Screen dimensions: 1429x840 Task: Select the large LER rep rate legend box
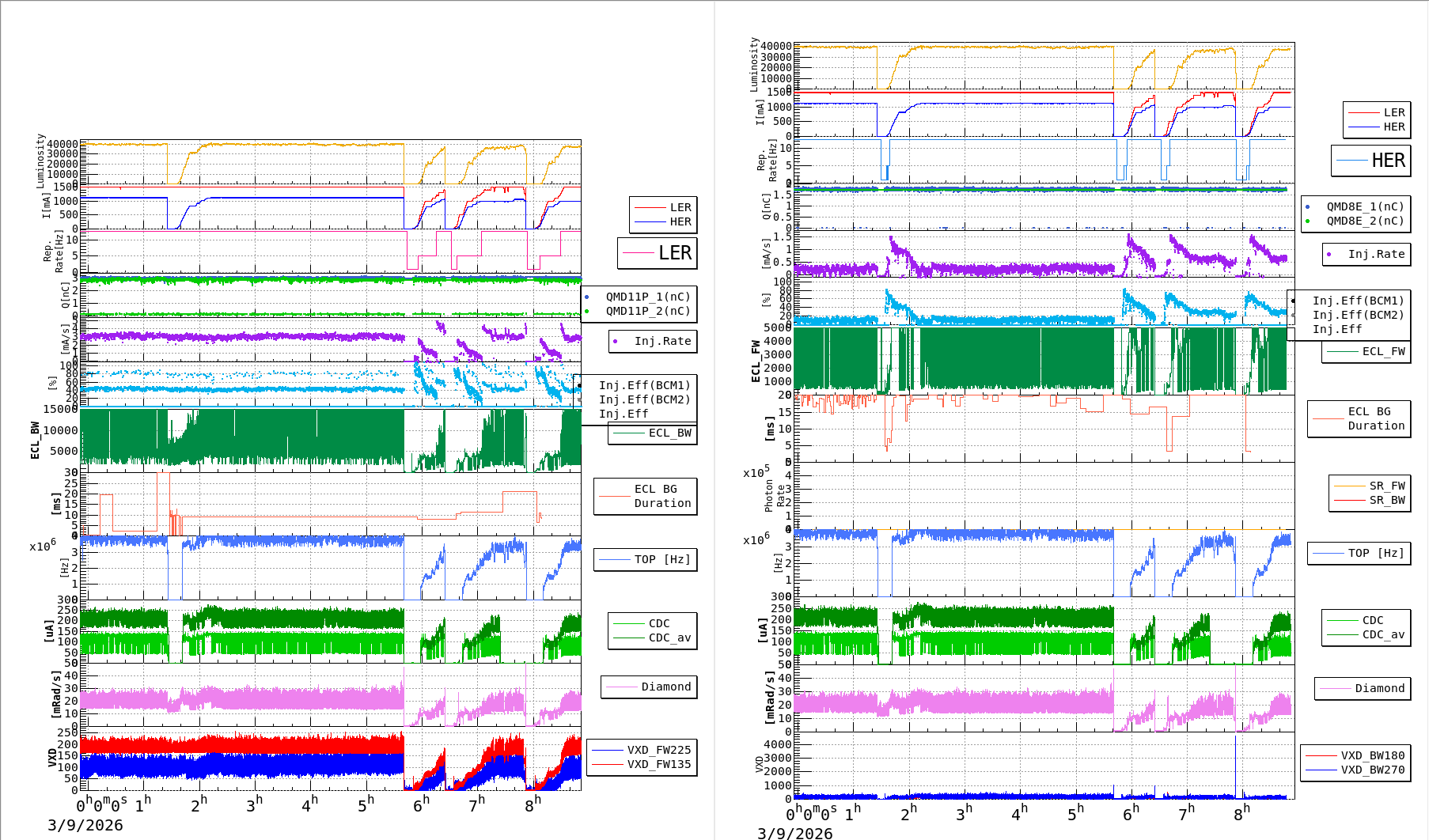[658, 253]
